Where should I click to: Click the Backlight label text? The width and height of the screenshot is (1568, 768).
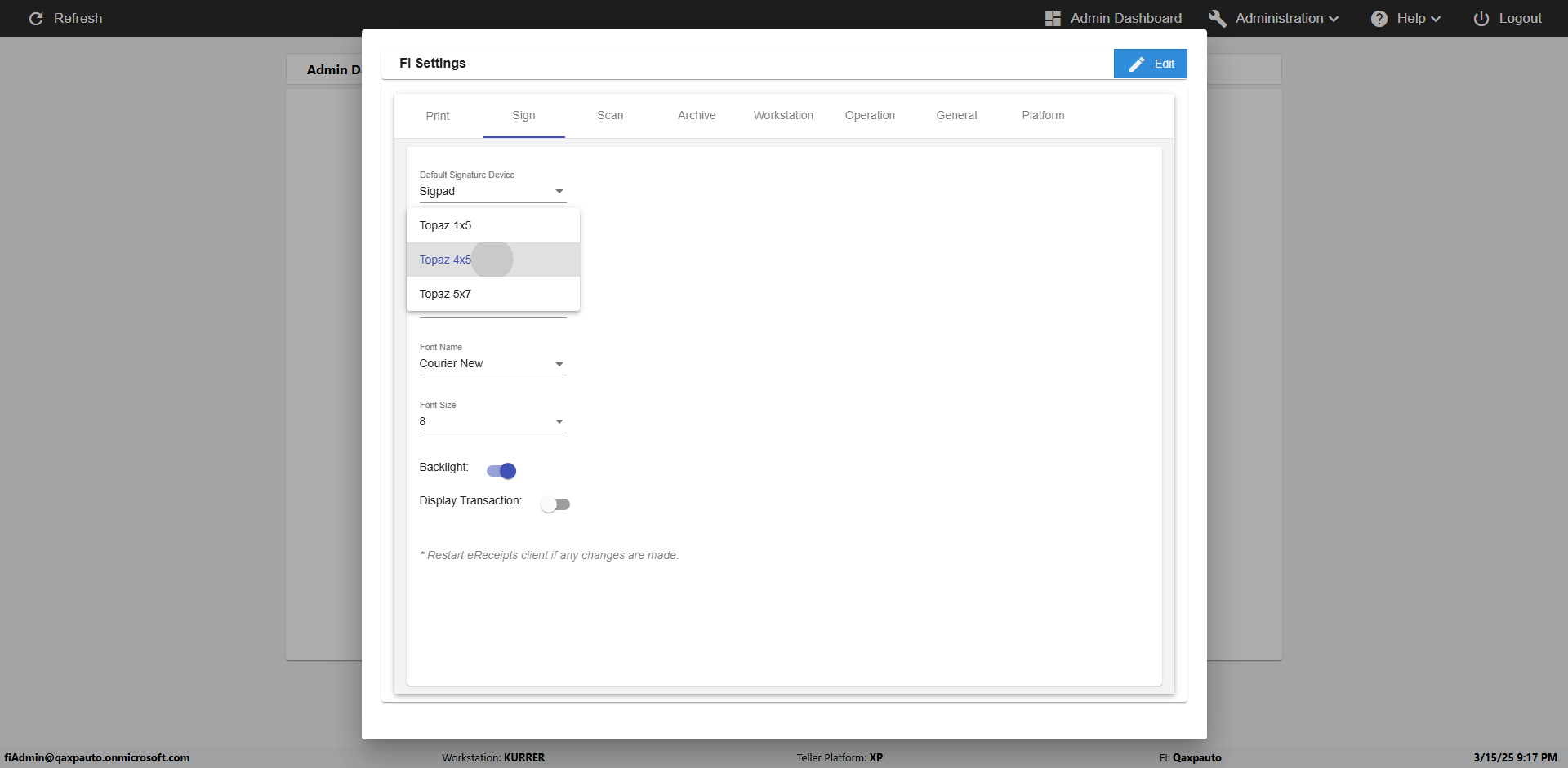click(443, 467)
